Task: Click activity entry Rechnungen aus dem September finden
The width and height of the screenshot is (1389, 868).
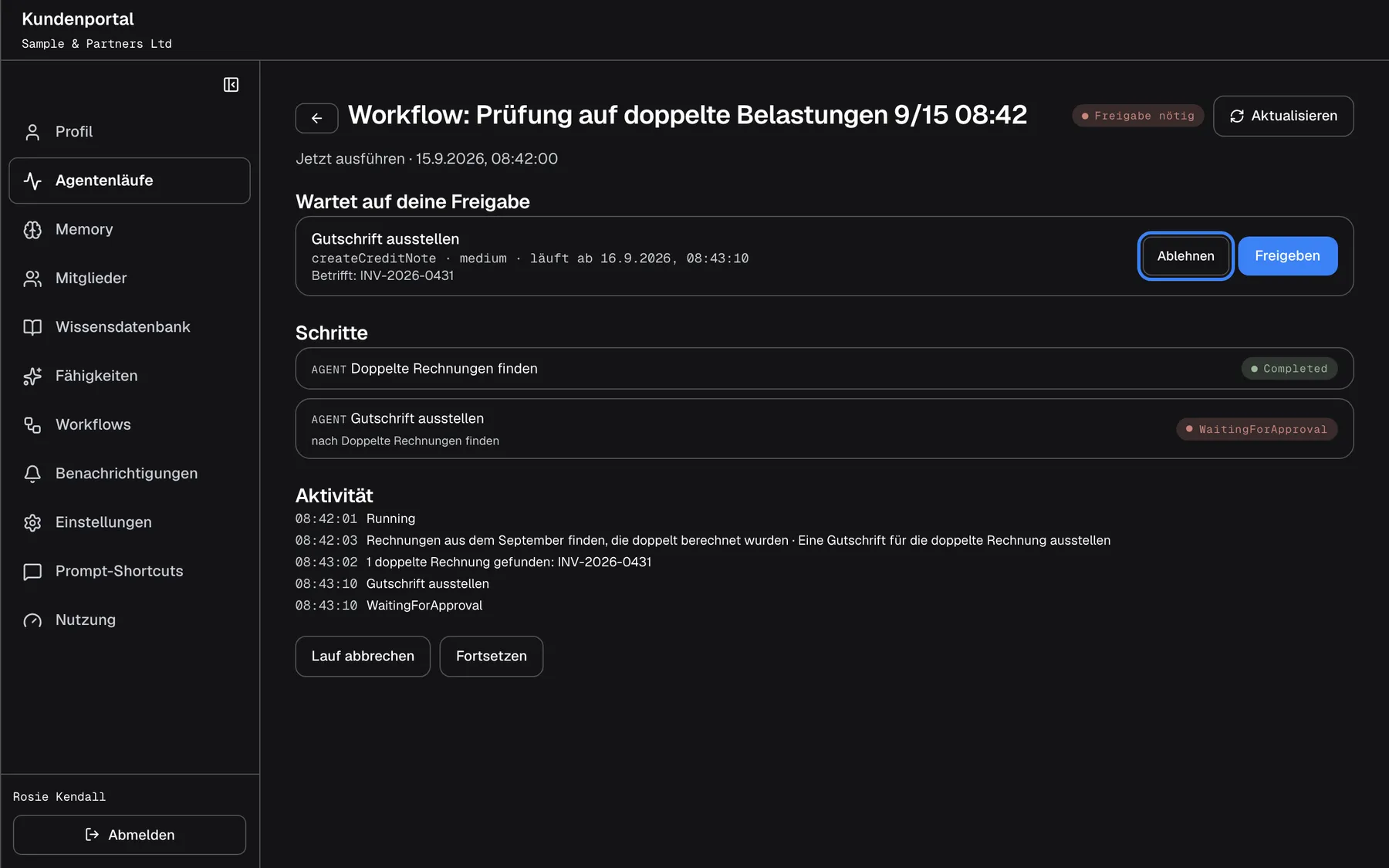Action: 703,540
